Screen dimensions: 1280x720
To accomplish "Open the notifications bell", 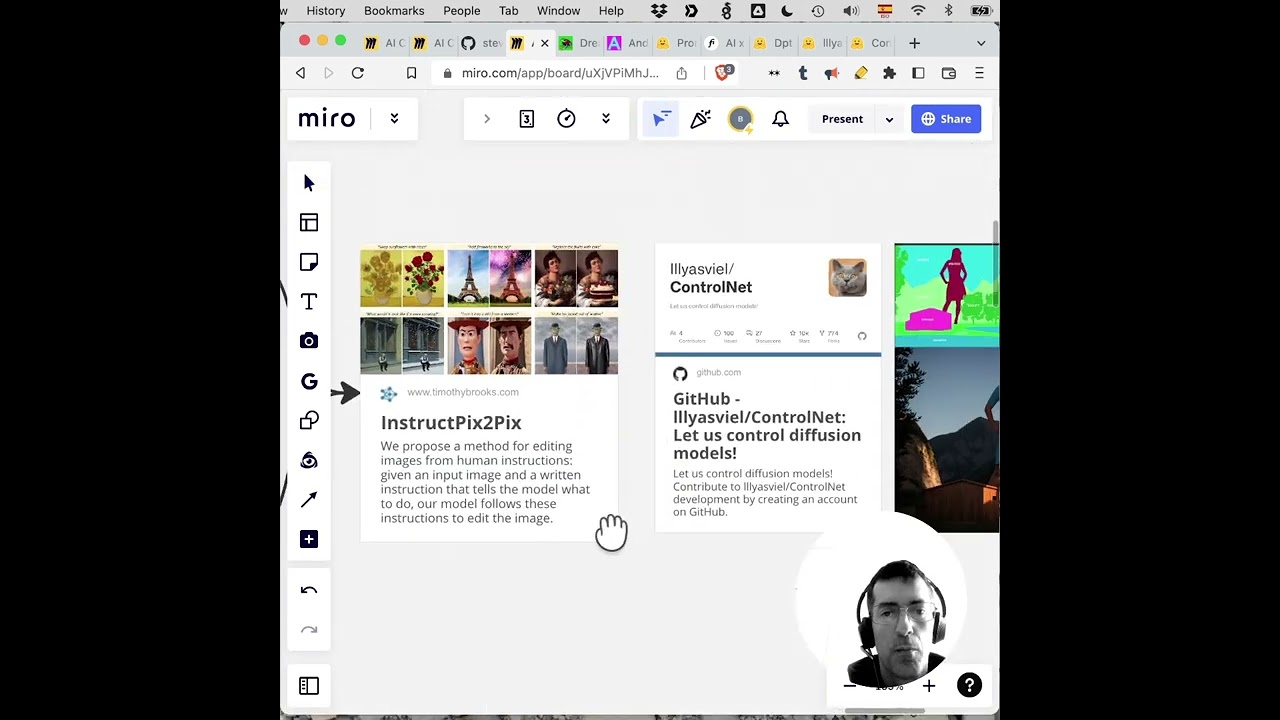I will pyautogui.click(x=781, y=119).
